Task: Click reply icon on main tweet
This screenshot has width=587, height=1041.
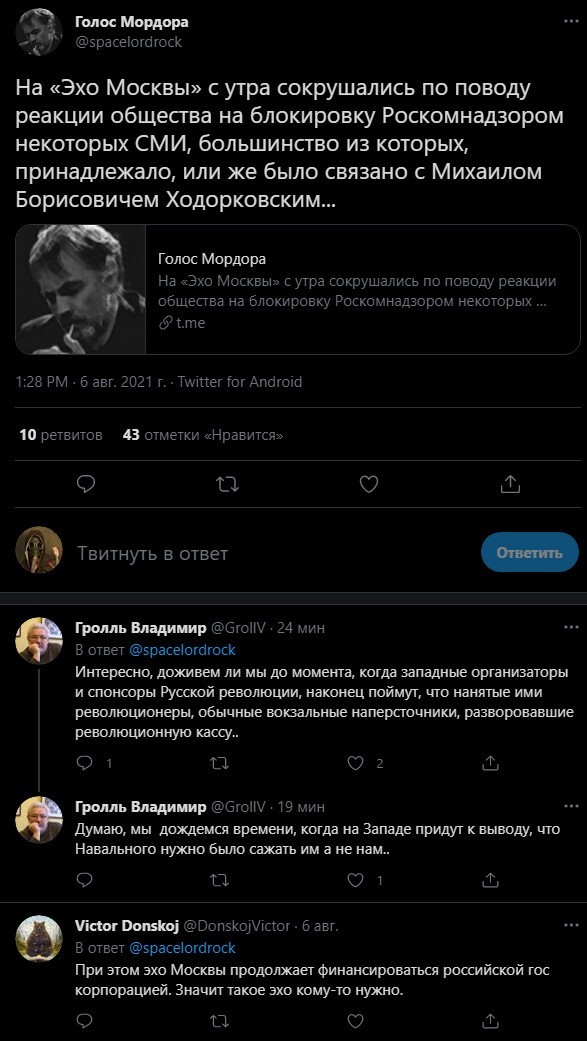Action: pos(86,484)
